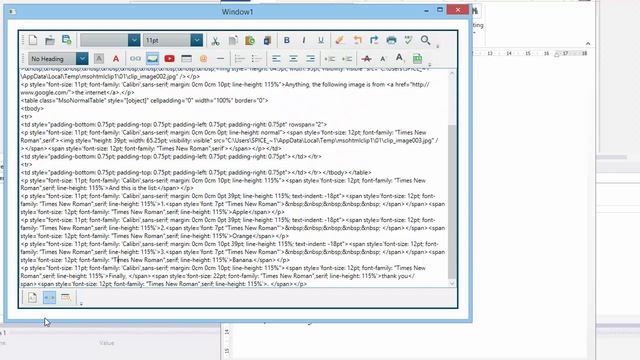
Task: Click the 'And this is the list' text
Action: pos(133,188)
